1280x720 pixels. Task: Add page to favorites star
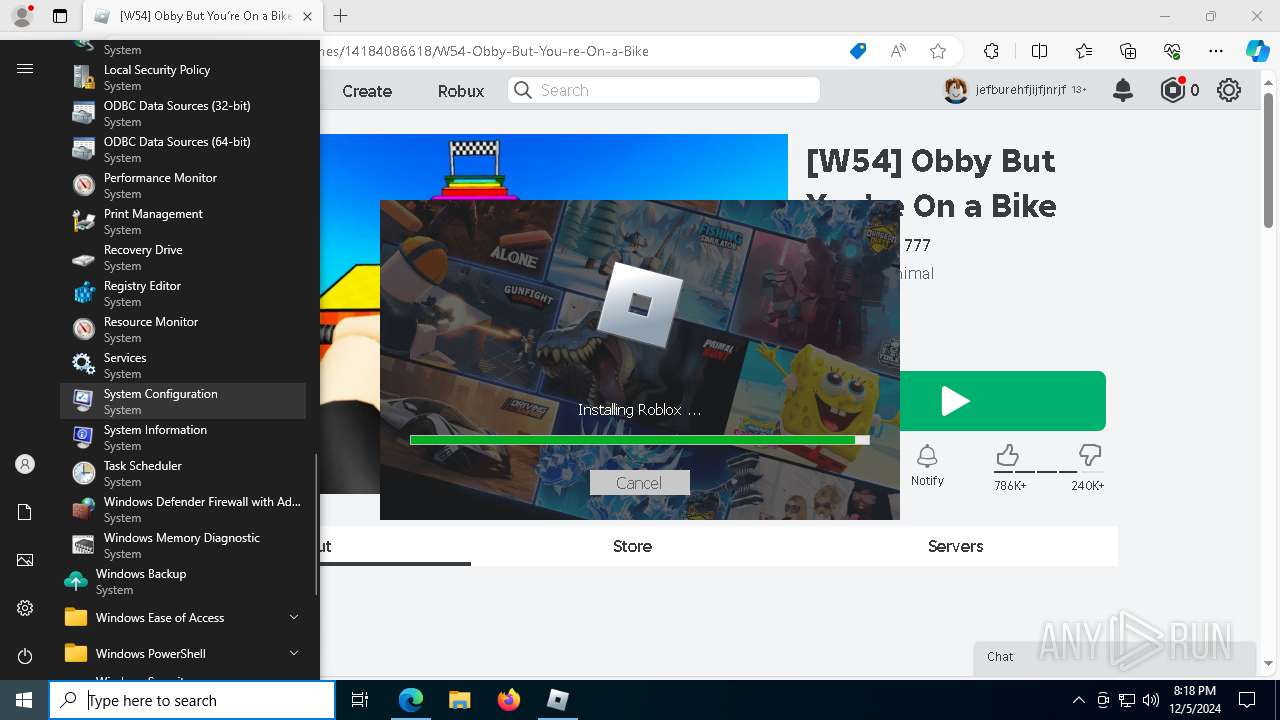pyautogui.click(x=938, y=51)
